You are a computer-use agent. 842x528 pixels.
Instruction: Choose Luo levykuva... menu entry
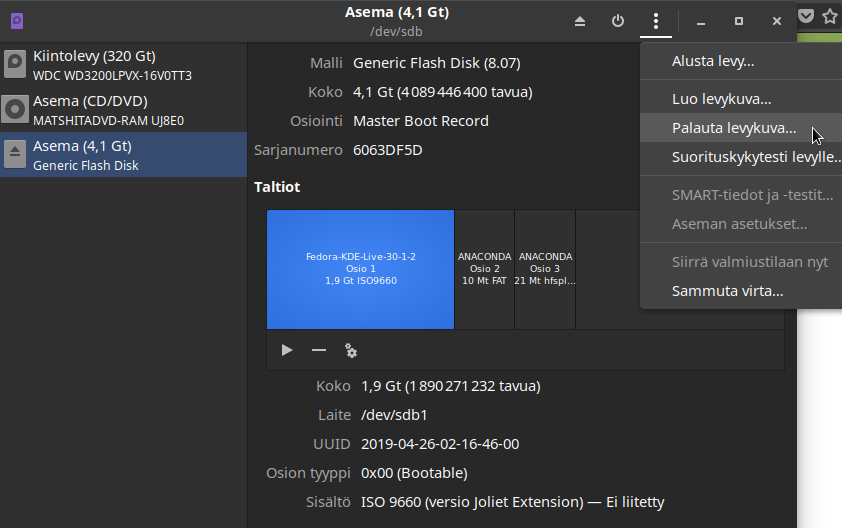click(721, 99)
